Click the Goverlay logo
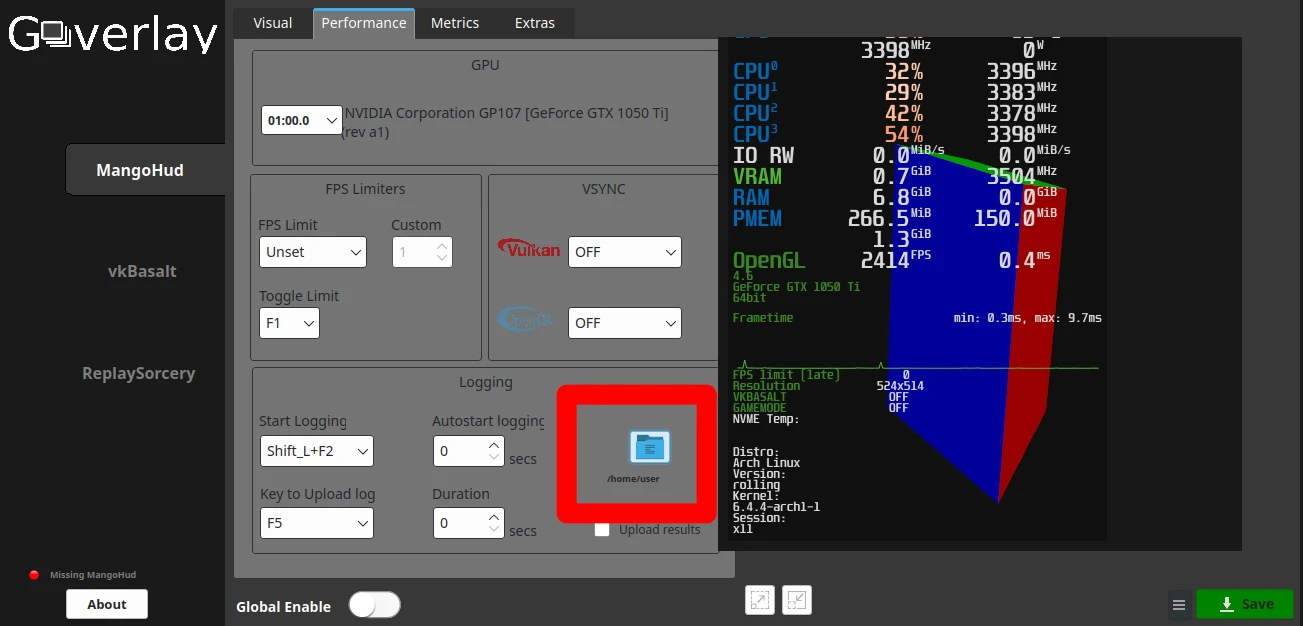1303x626 pixels. [x=112, y=35]
